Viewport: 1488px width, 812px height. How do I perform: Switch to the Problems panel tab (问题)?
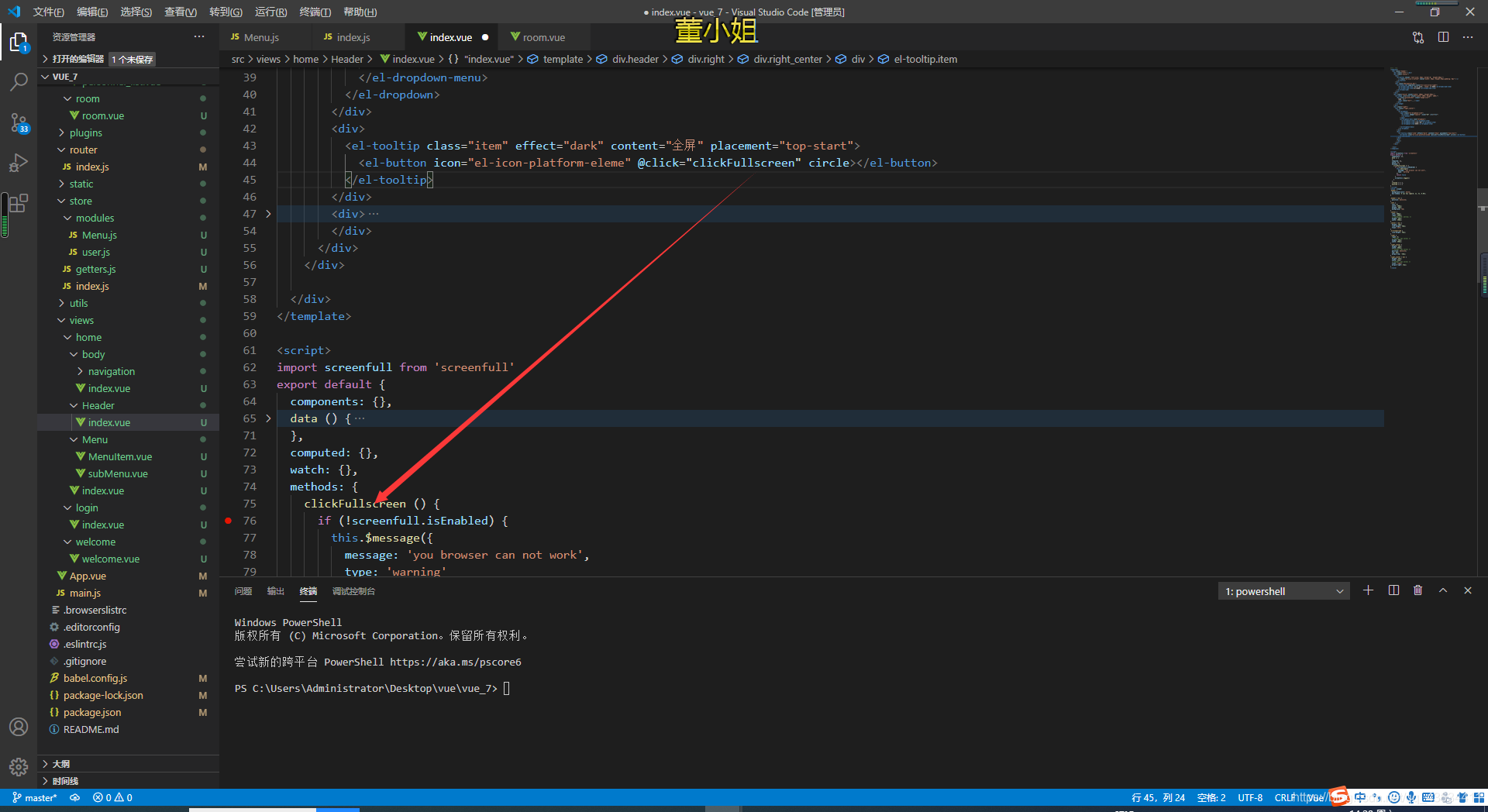click(x=243, y=591)
